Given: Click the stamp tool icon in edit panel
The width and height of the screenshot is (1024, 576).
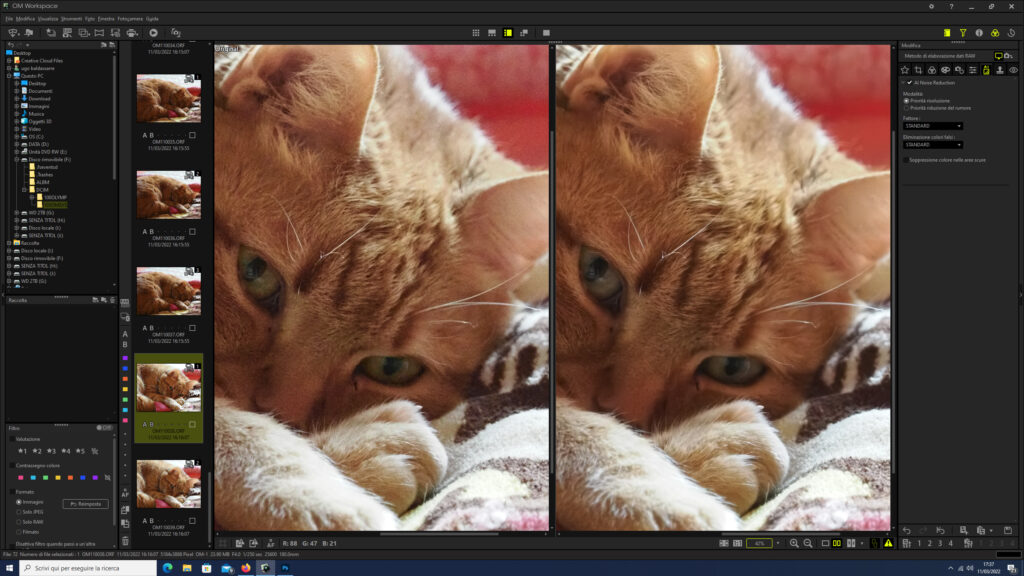Looking at the screenshot, I should (x=1000, y=70).
